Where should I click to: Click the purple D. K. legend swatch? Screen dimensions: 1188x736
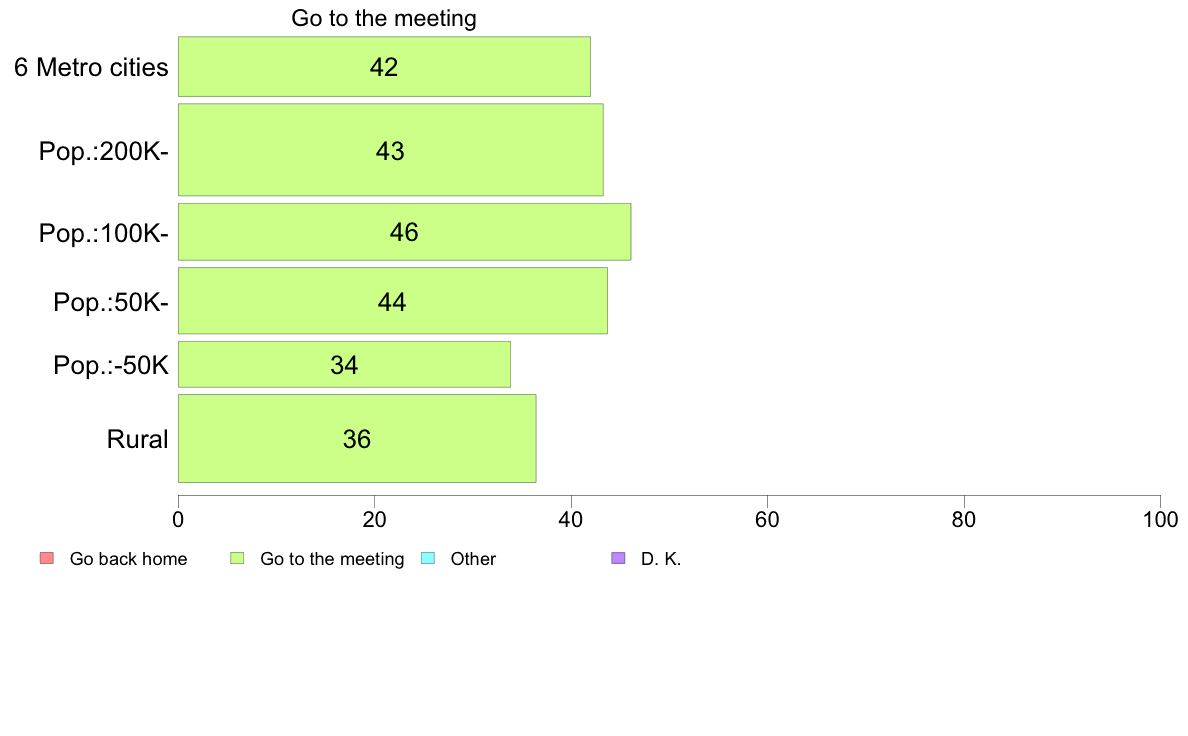click(618, 559)
